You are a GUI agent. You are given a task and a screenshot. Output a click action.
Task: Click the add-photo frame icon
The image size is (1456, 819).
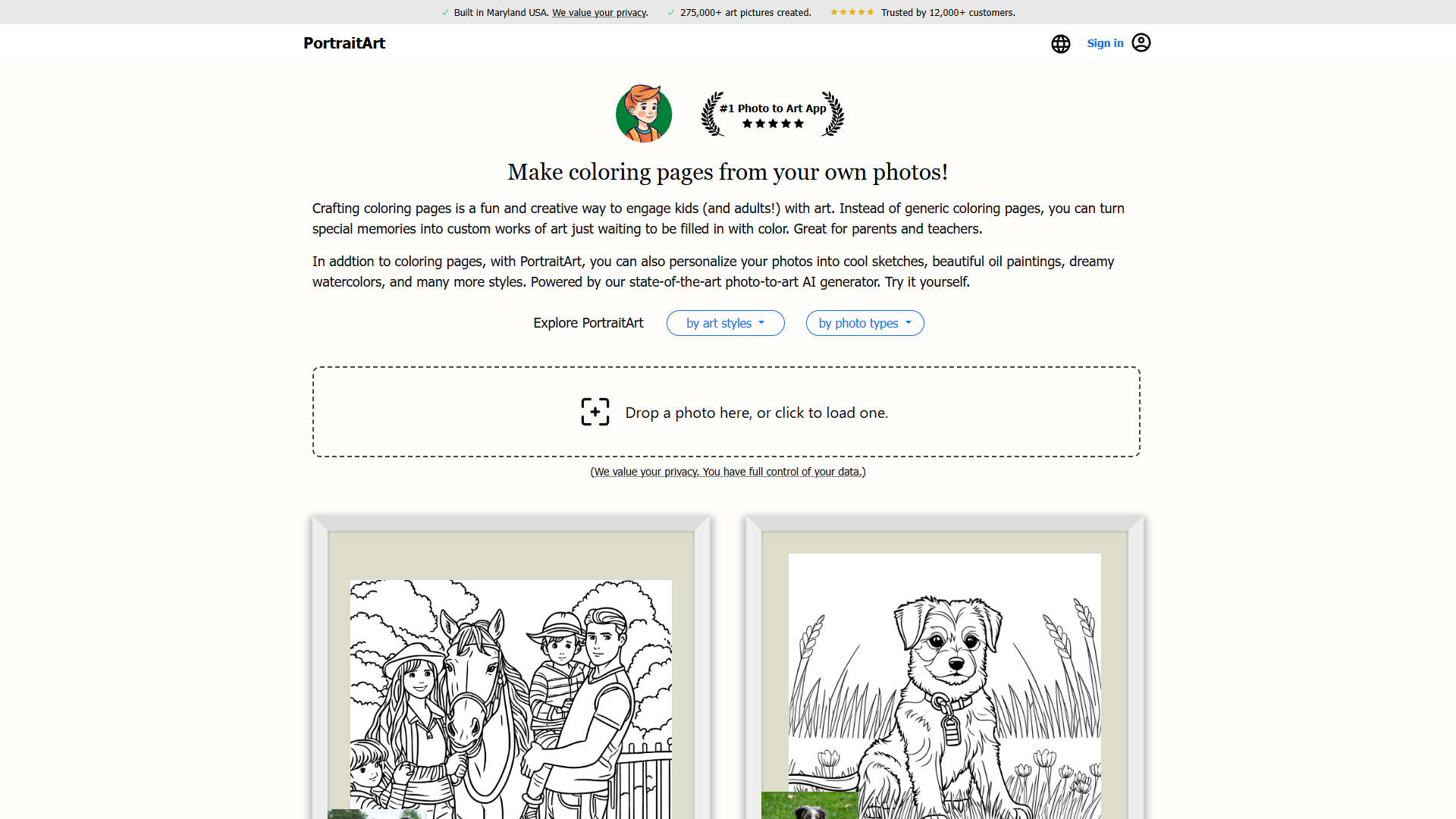(595, 412)
